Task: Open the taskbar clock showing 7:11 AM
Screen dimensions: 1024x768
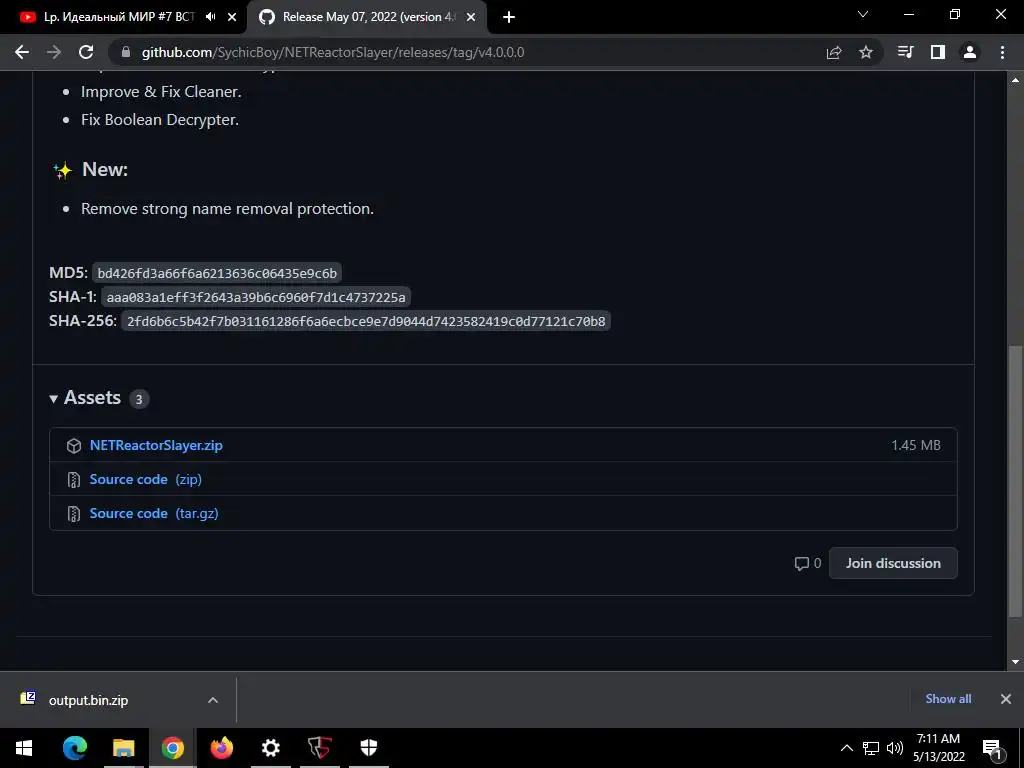Action: coord(938,748)
